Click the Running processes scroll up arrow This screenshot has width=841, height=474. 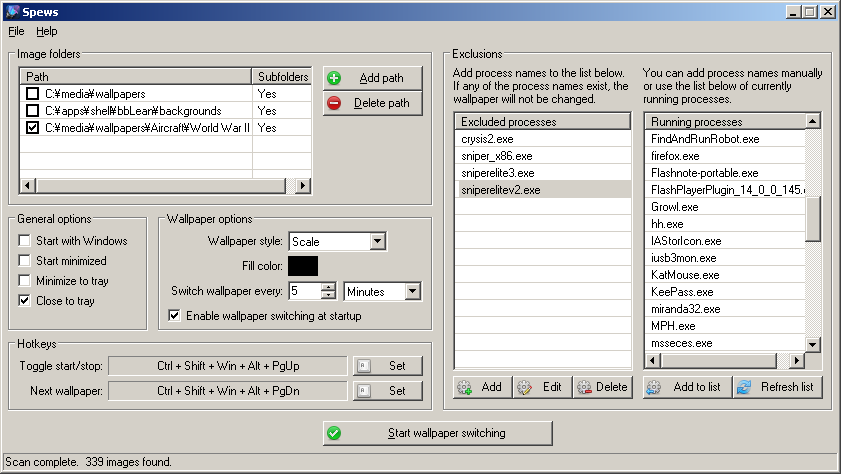813,121
